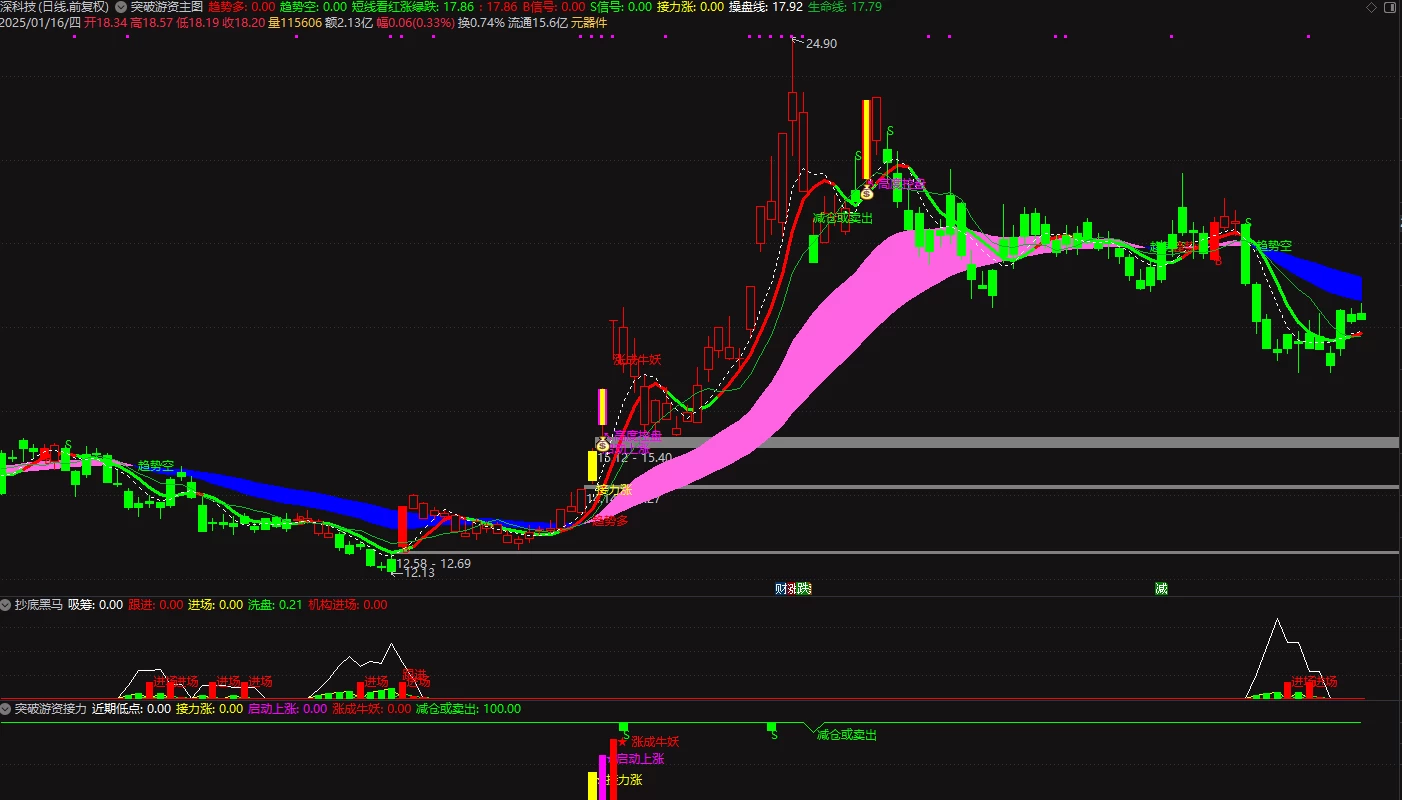Click the green 趋势空 label on left side of chart
The image size is (1402, 800).
156,466
